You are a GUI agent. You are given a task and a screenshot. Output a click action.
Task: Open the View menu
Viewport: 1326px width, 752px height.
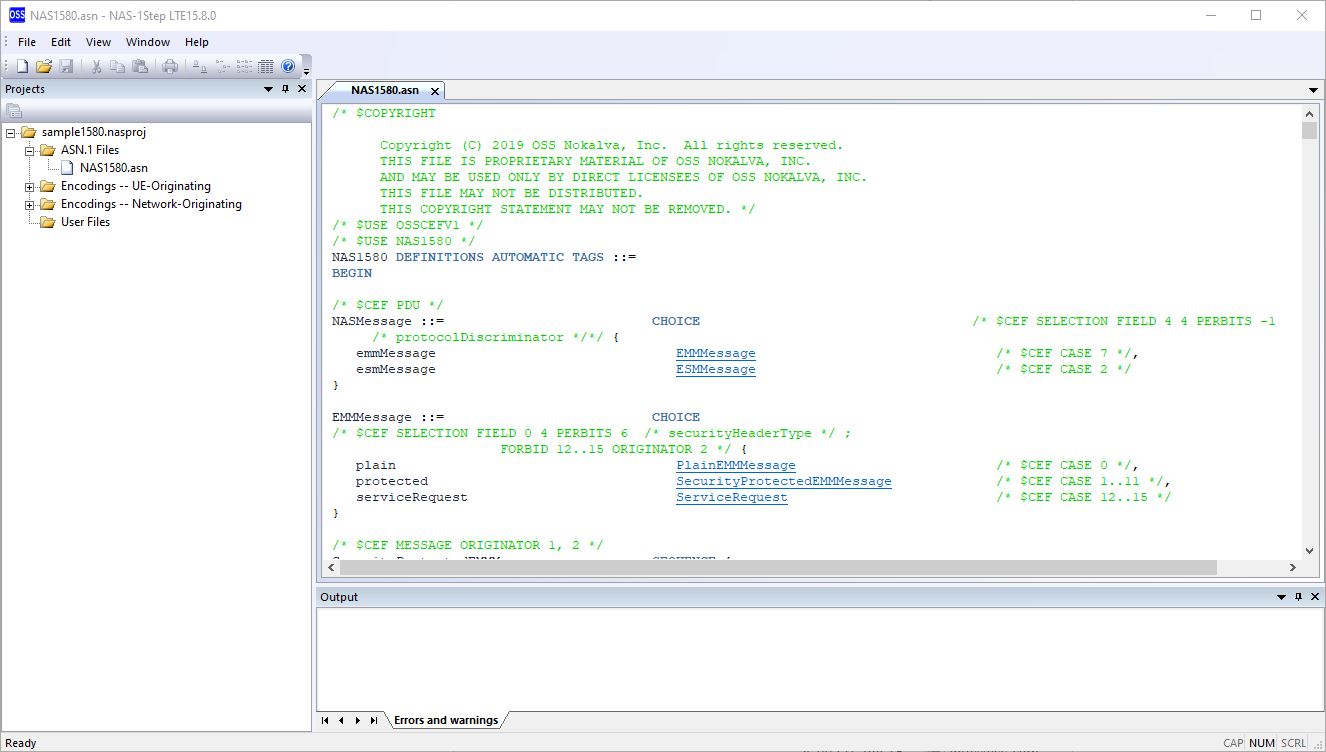(98, 42)
